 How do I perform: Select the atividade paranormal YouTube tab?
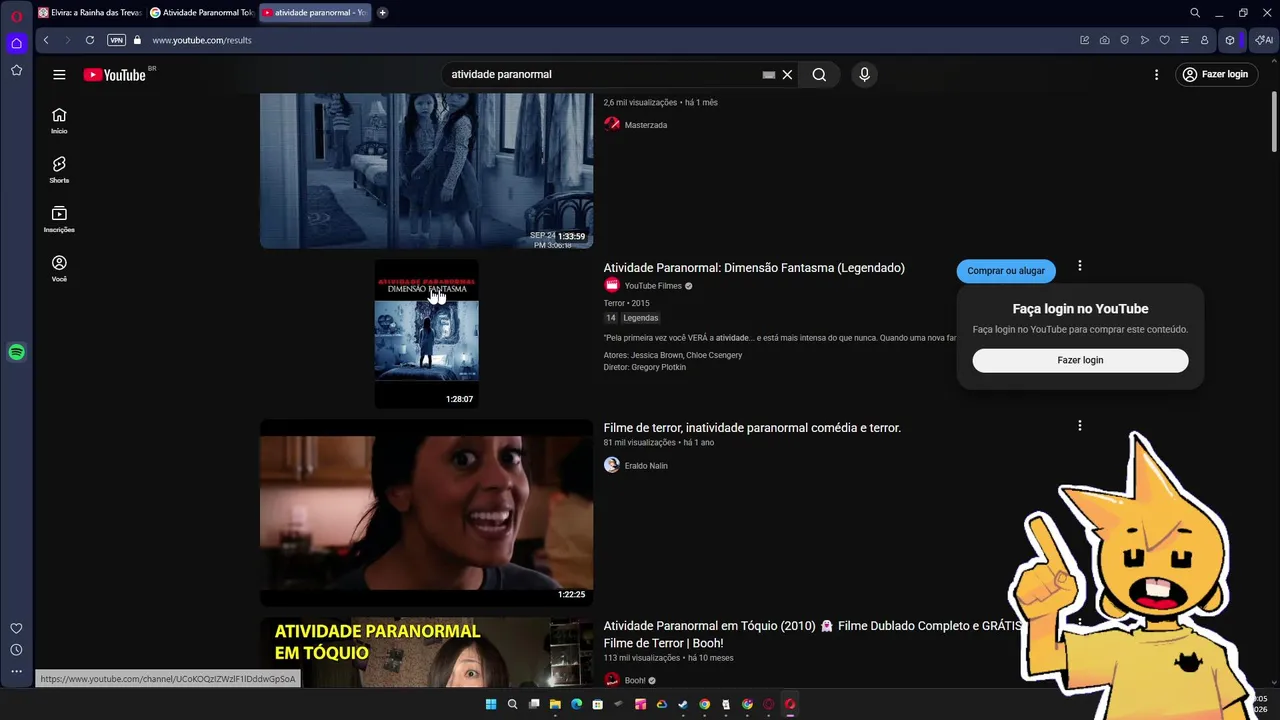click(314, 13)
